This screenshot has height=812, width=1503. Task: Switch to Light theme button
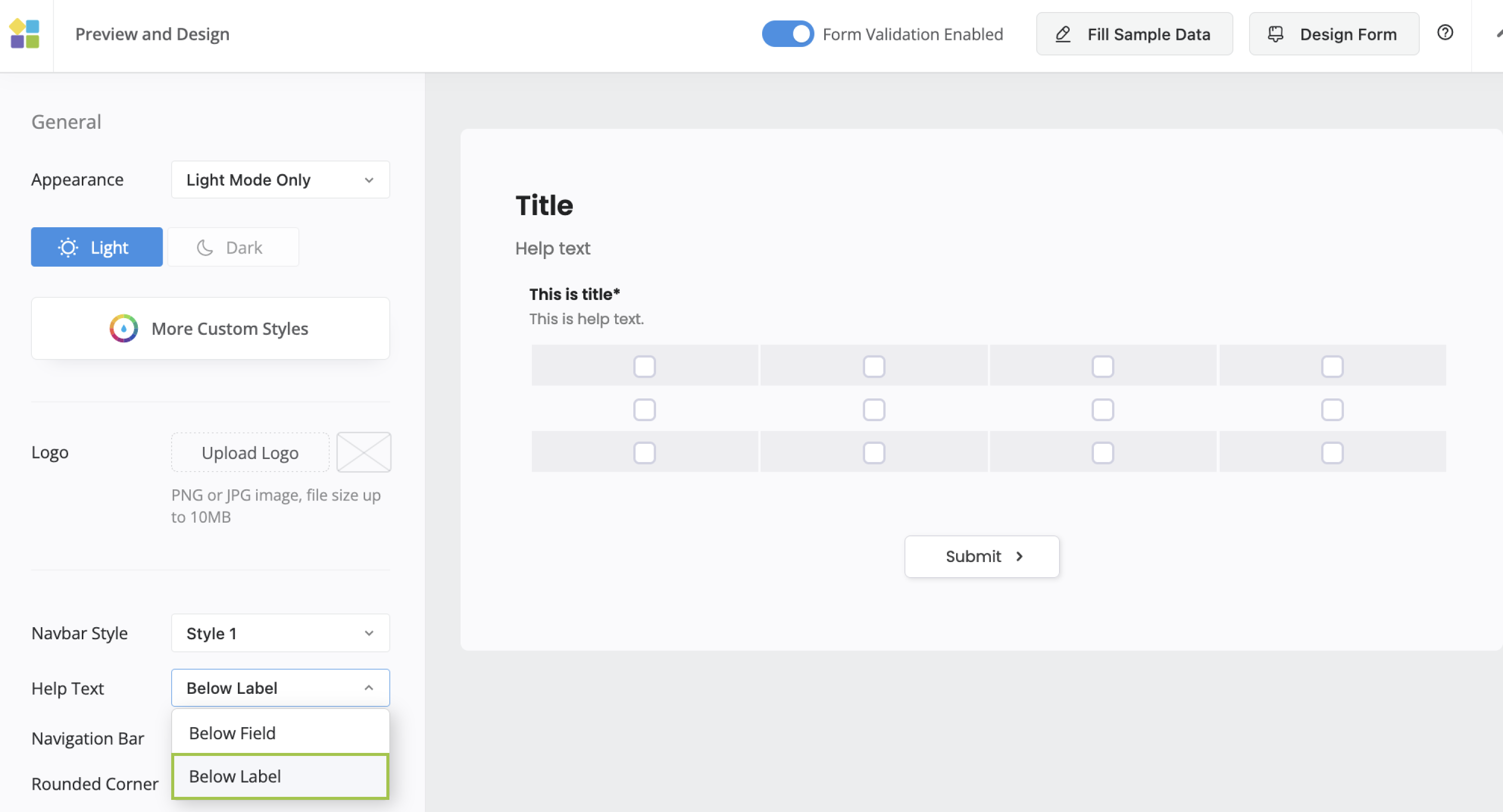[97, 247]
